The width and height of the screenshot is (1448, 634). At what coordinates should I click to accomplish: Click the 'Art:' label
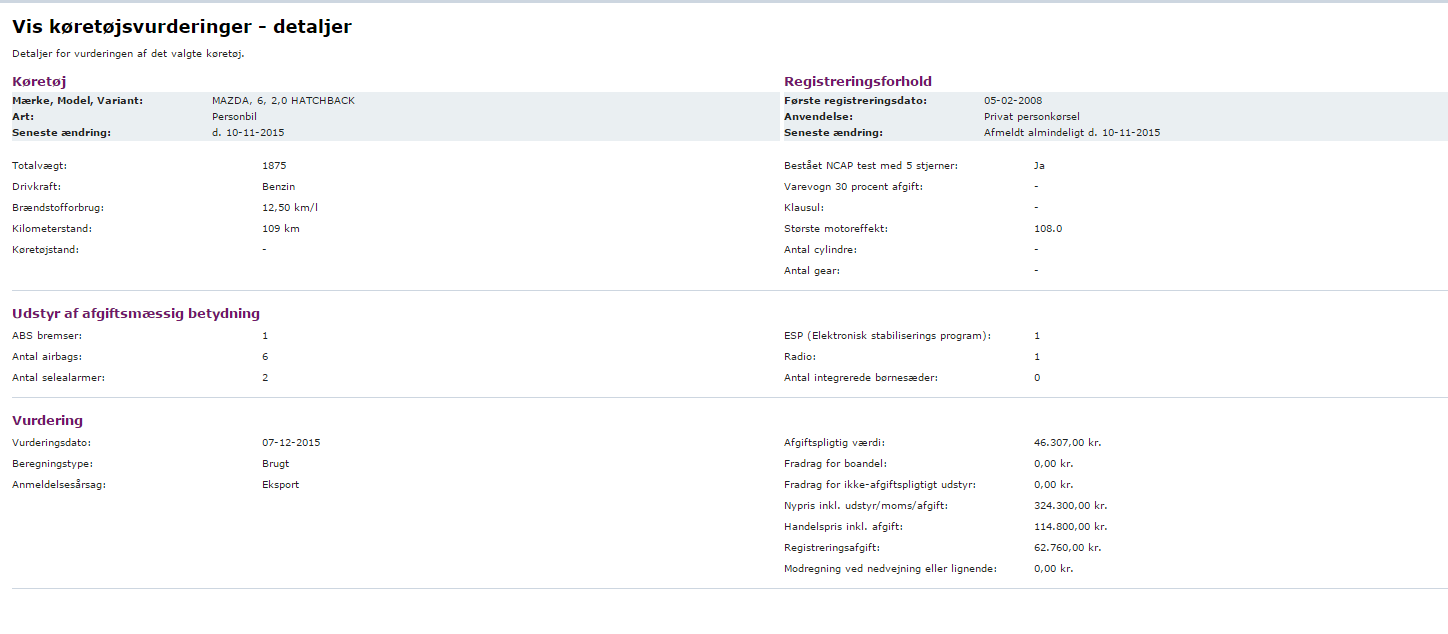click(21, 116)
